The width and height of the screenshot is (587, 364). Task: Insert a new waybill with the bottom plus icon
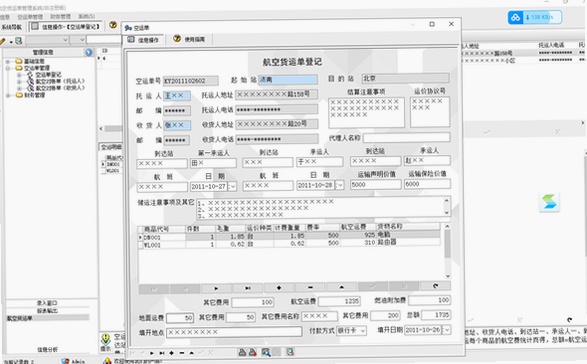click(171, 353)
